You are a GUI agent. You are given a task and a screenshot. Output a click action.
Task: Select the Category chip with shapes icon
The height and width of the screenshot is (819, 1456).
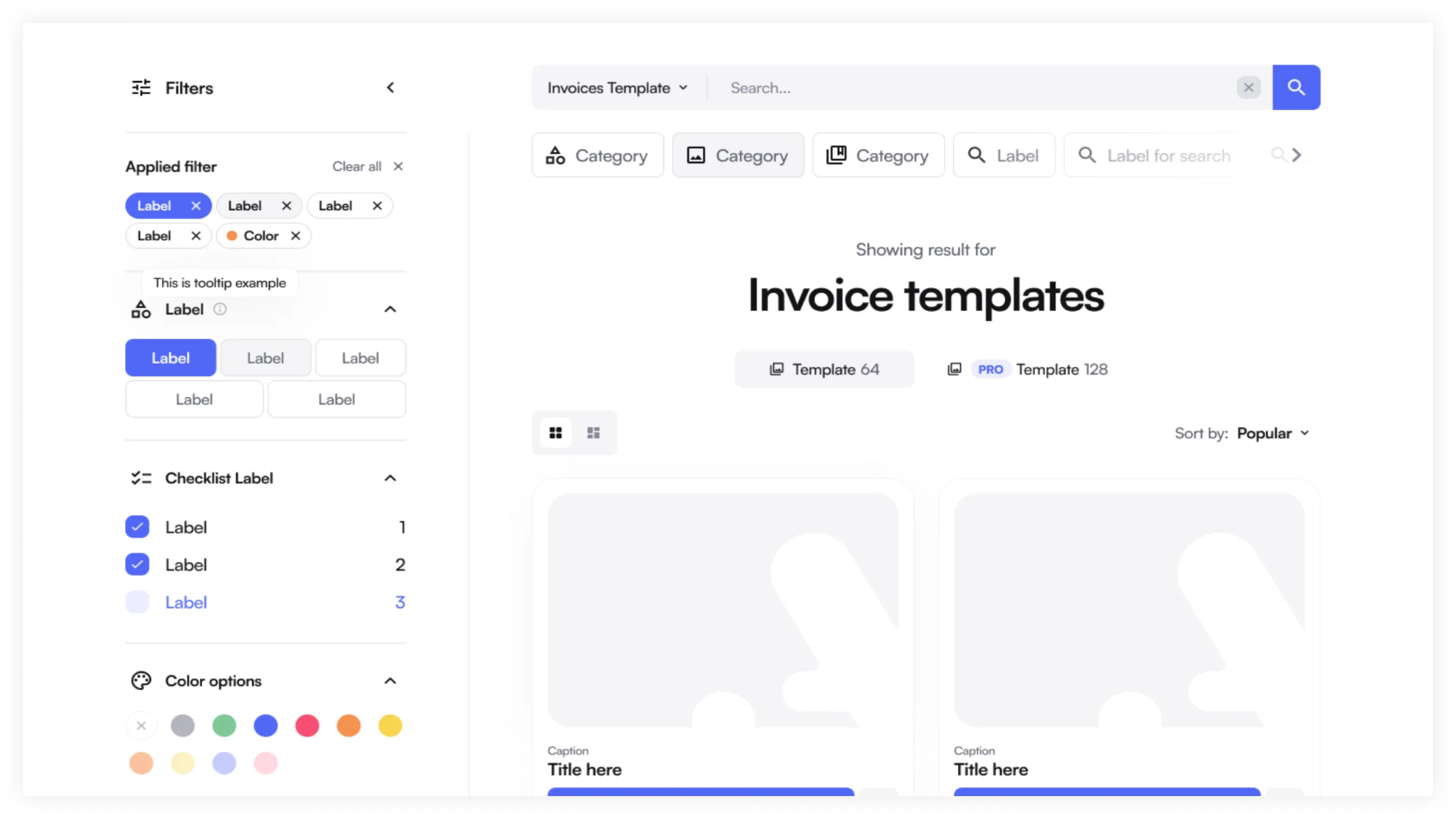[x=597, y=155]
